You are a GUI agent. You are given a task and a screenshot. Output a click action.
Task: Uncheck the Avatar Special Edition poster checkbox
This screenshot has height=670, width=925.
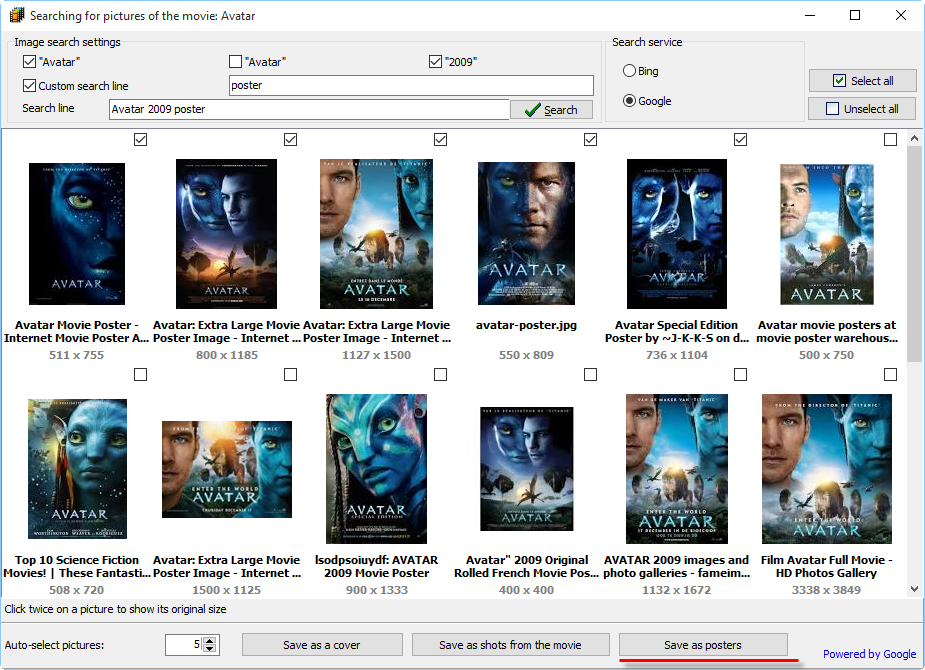pos(740,139)
